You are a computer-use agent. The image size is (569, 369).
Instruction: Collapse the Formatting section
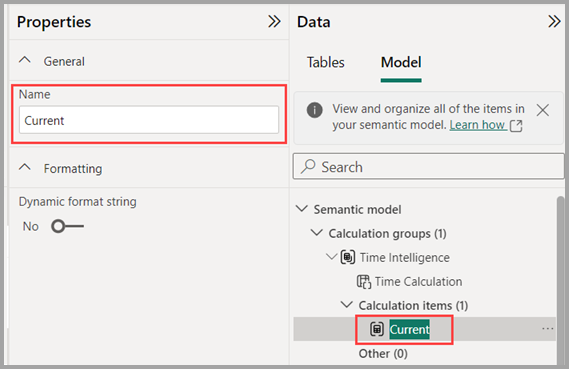pyautogui.click(x=25, y=168)
